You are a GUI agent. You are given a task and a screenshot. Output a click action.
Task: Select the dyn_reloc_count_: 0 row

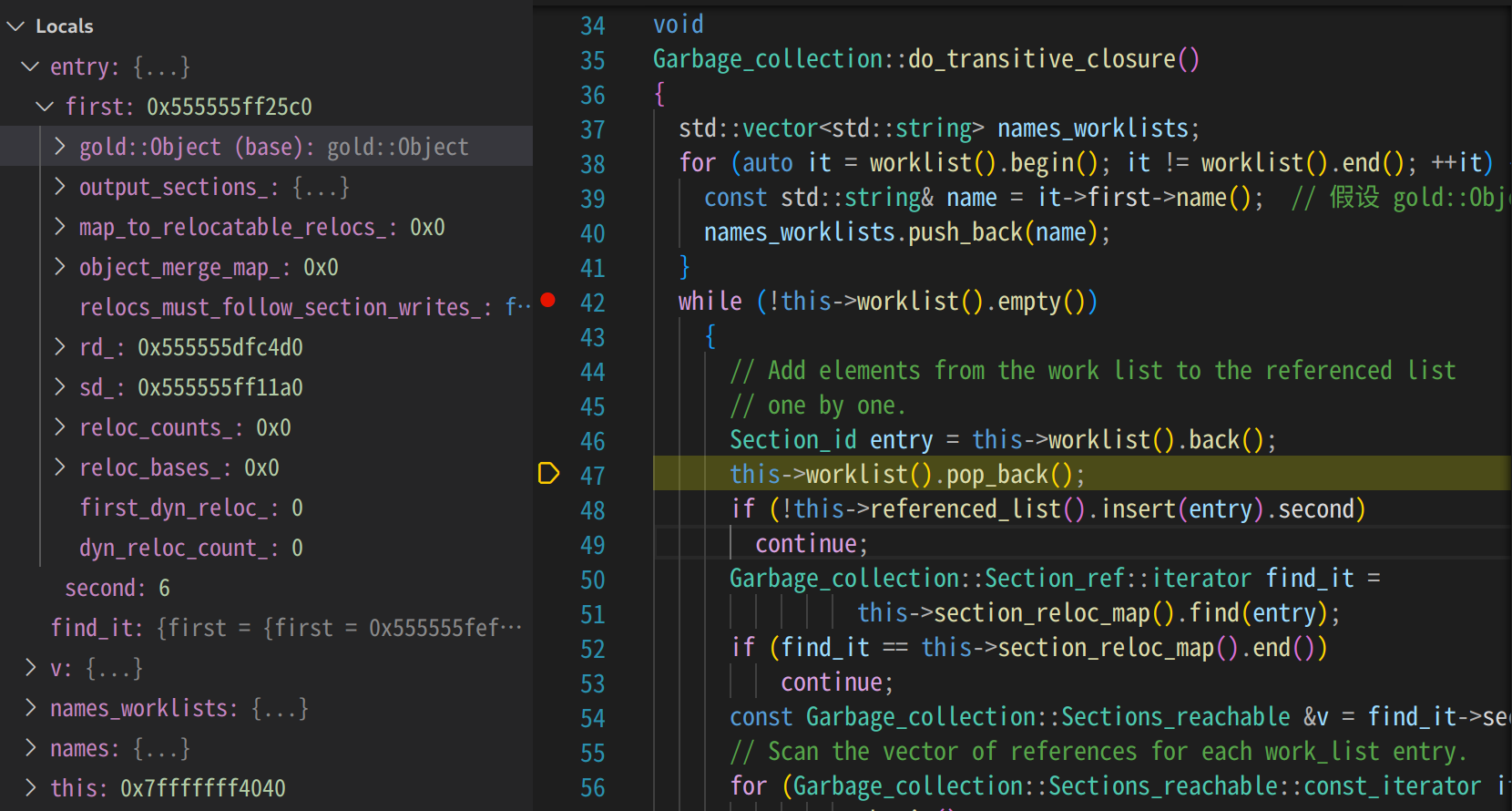coord(266,548)
